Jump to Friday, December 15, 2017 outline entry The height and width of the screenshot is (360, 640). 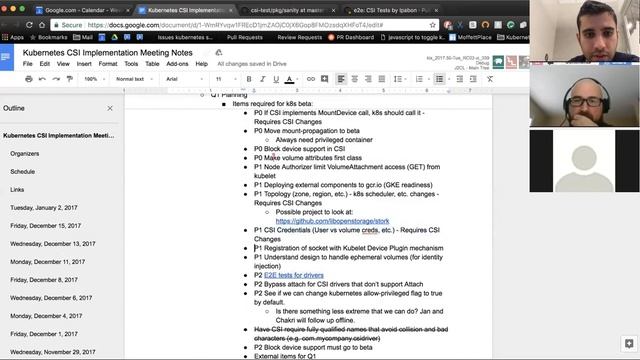[x=46, y=225]
